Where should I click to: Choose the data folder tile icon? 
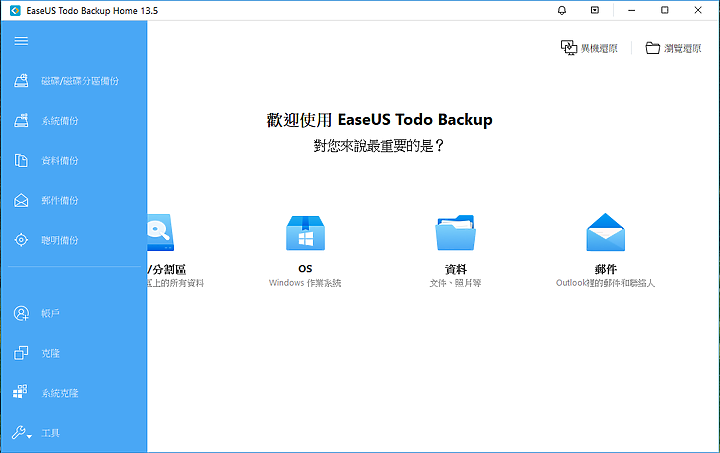(456, 233)
